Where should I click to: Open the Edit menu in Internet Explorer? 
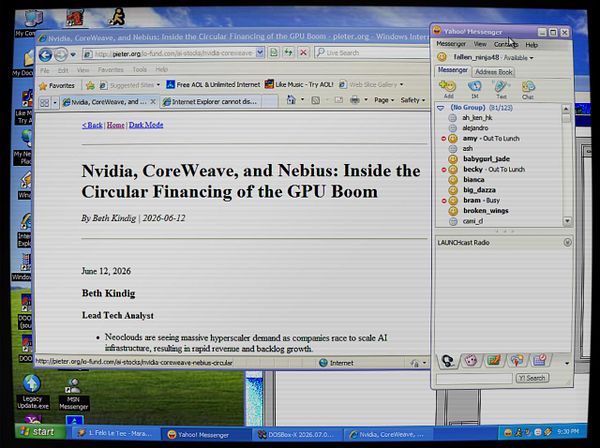pos(63,70)
